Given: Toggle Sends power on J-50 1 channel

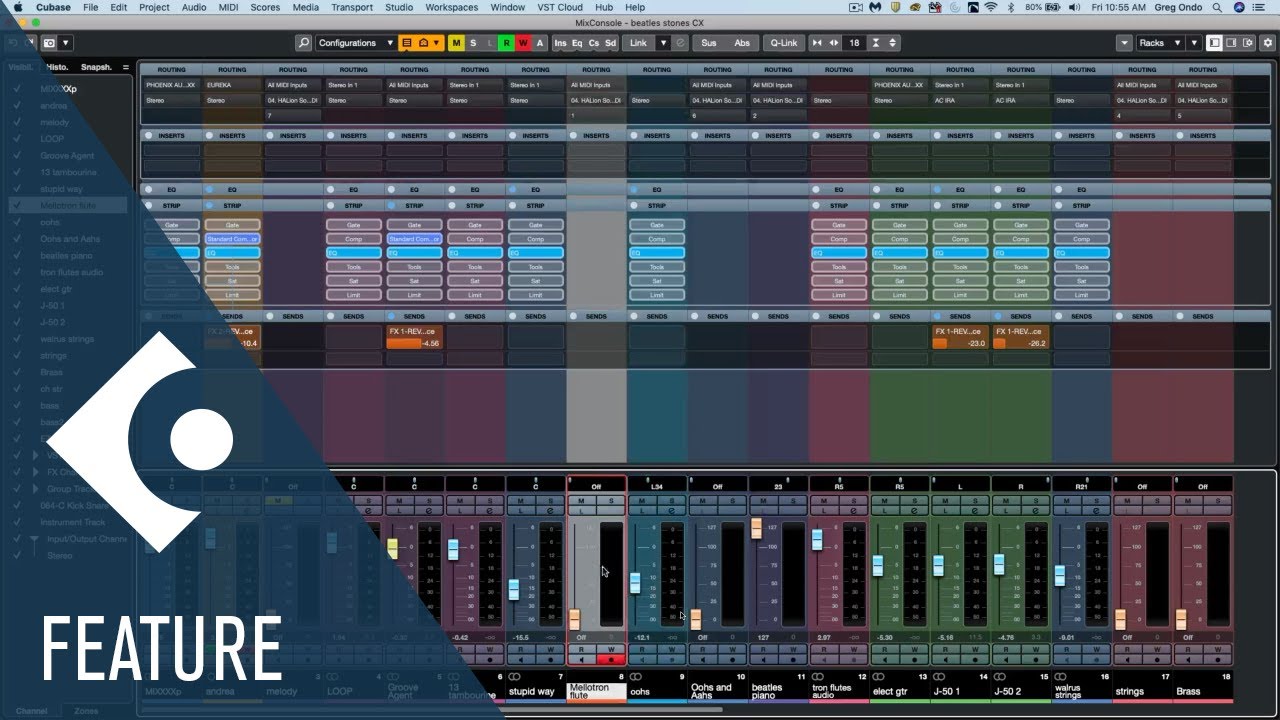Looking at the screenshot, I should click(x=938, y=316).
